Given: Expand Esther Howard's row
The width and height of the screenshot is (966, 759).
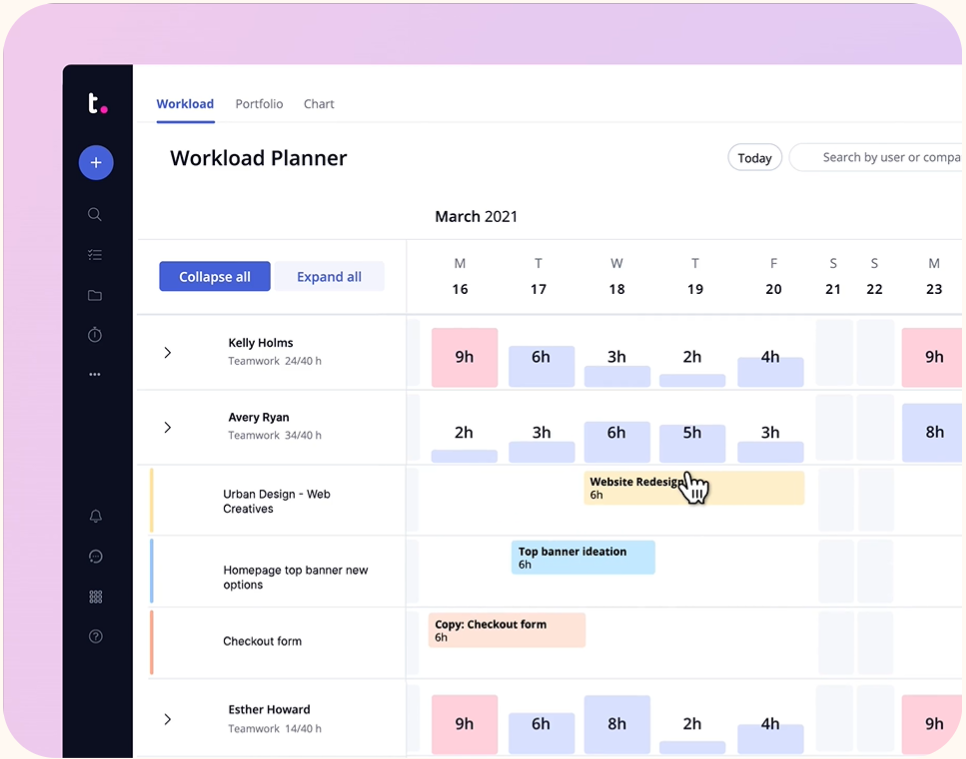Looking at the screenshot, I should point(168,718).
